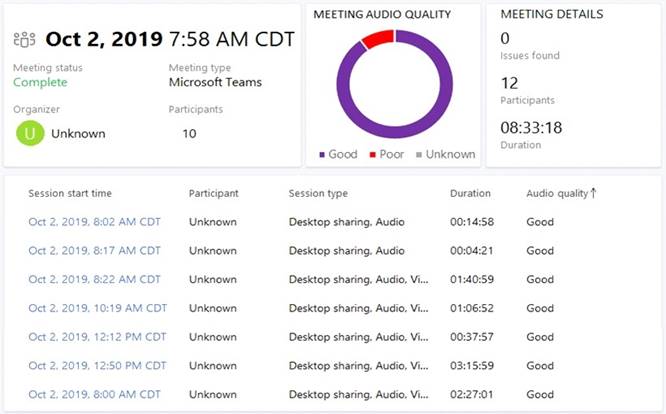Click the 02:27:01 duration cell
Screen dimensions: 666x414
(472, 394)
